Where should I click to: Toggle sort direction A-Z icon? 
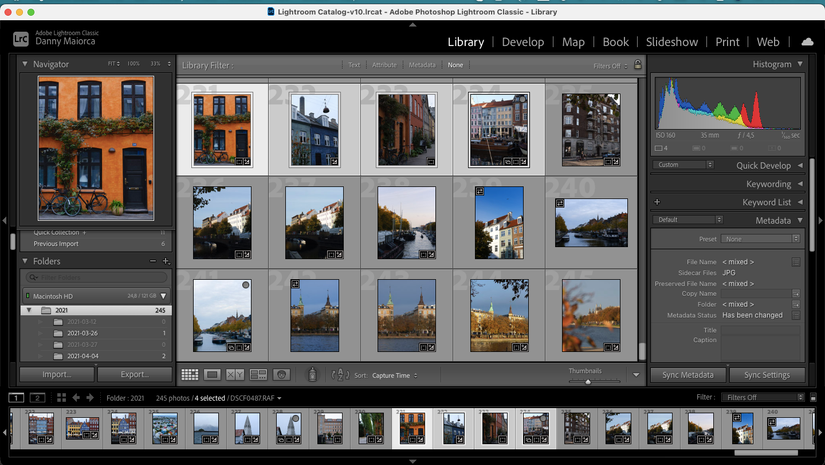340,375
